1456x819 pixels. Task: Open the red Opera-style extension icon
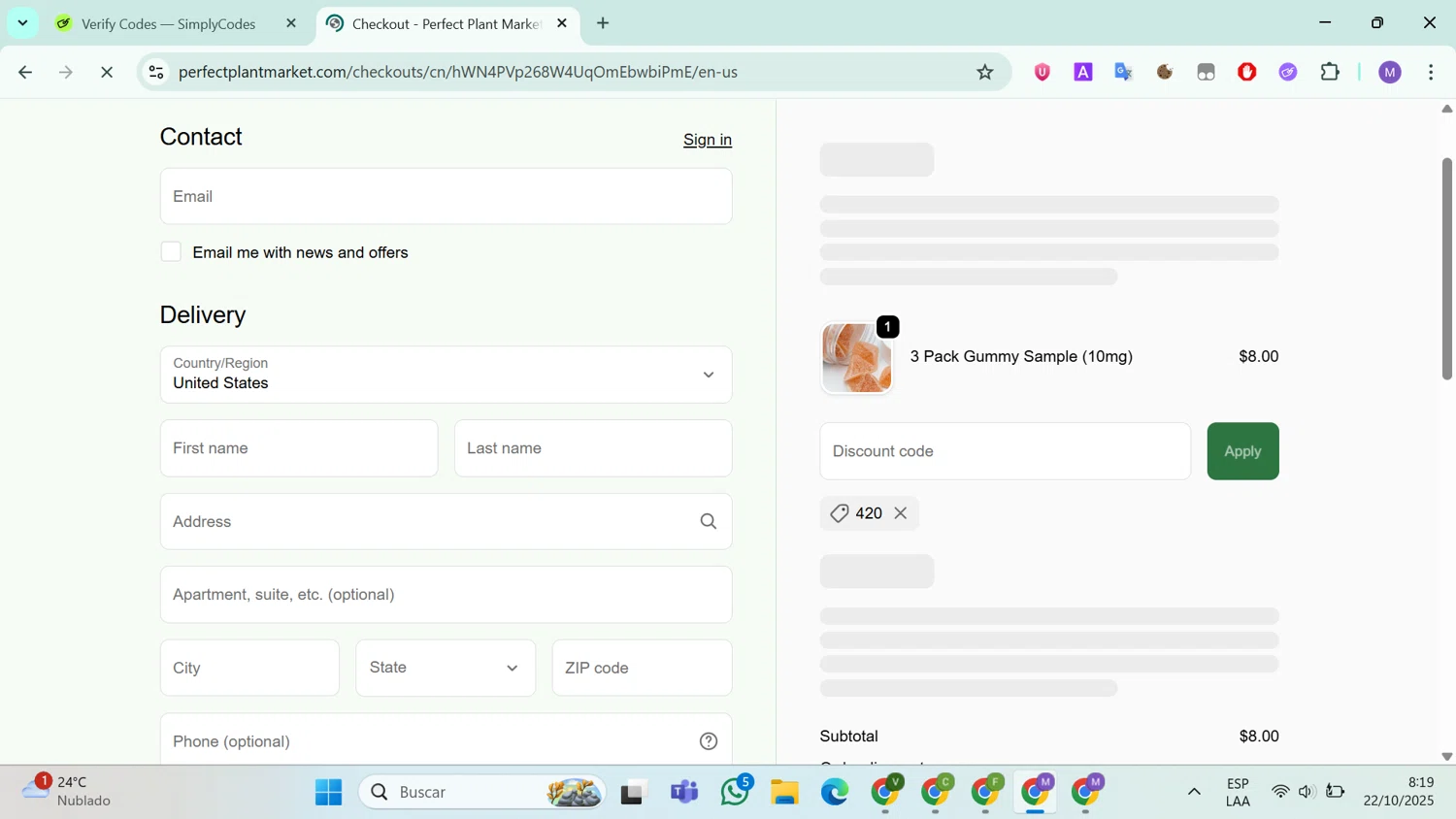point(1247,72)
